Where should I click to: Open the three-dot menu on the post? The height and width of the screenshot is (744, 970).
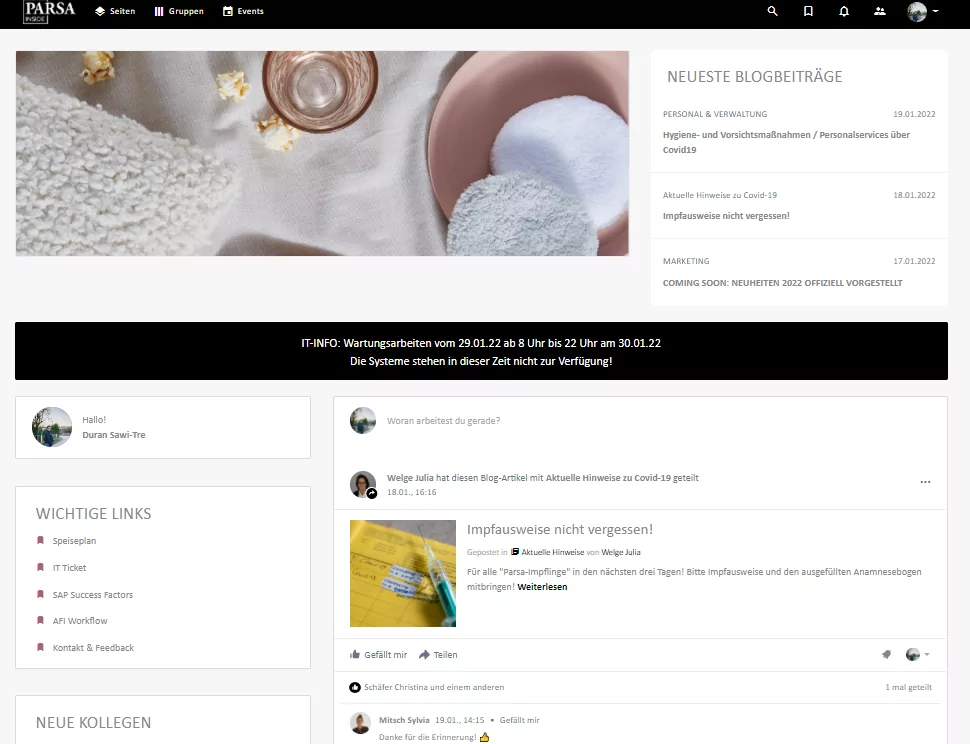925,482
